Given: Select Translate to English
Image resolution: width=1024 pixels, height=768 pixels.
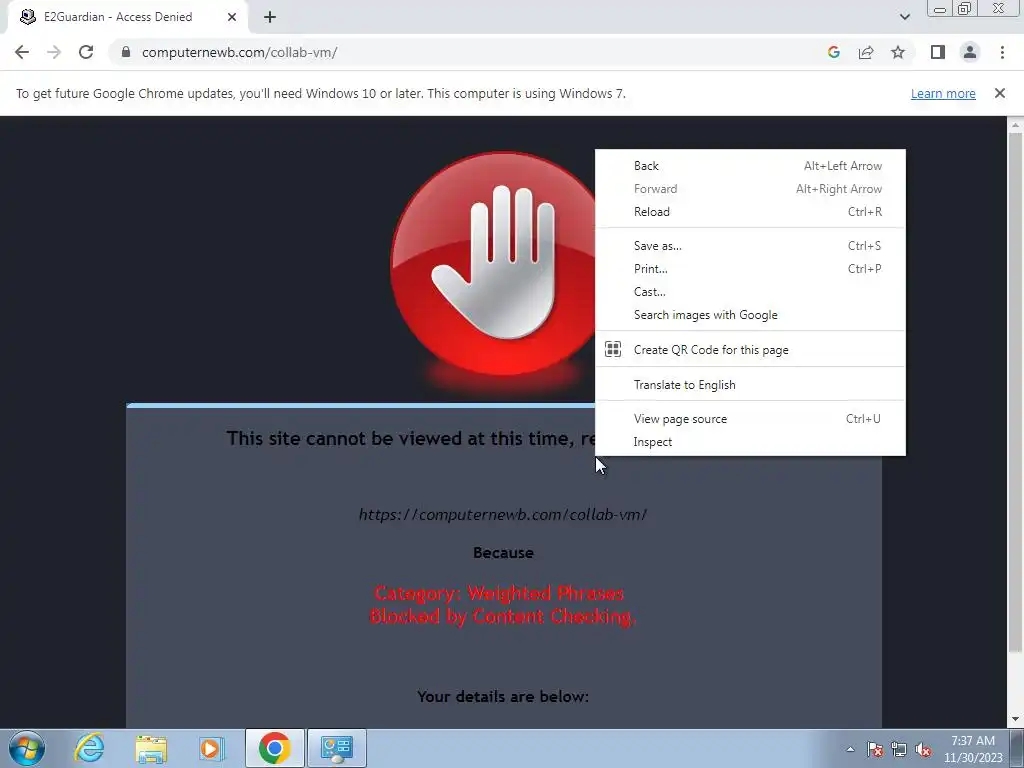Looking at the screenshot, I should [750, 385].
